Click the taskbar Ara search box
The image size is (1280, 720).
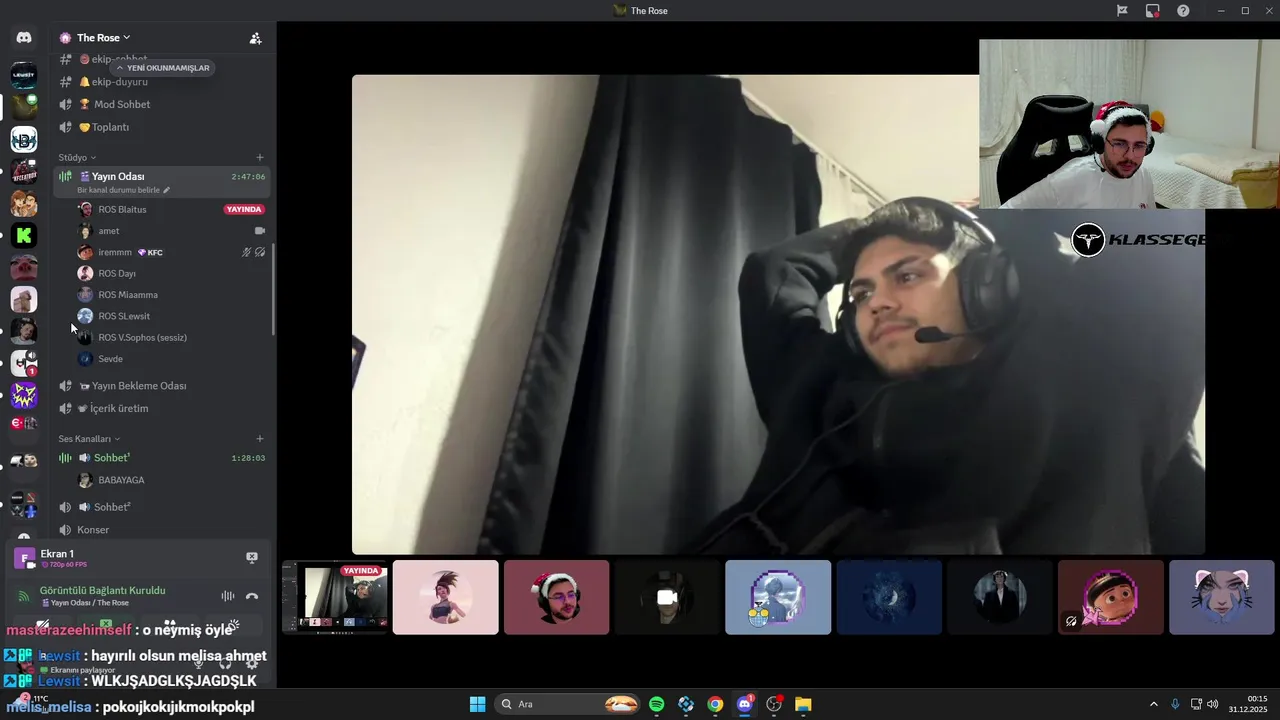coord(567,704)
